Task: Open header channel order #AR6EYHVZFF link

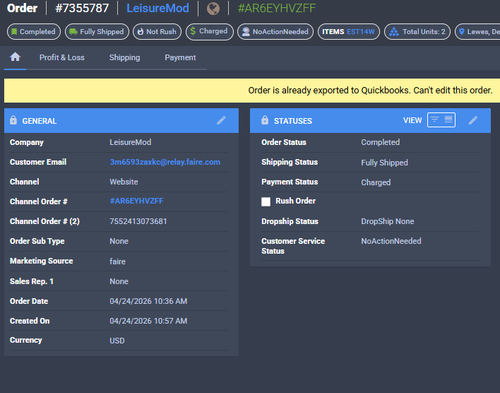Action: (x=277, y=8)
